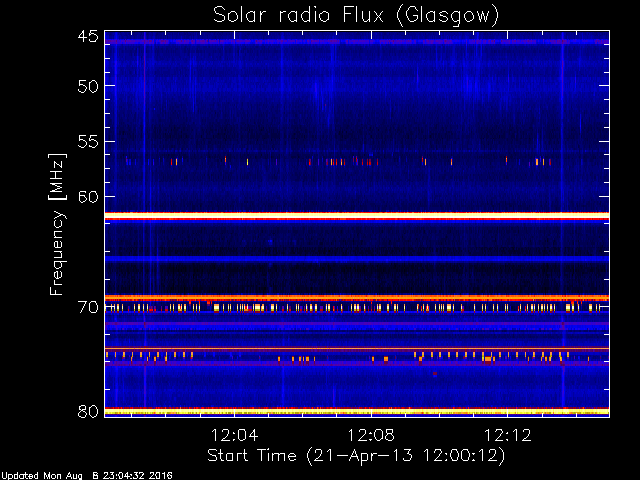The width and height of the screenshot is (640, 480).
Task: Click the 55 frequency tick label
Action: click(x=88, y=142)
